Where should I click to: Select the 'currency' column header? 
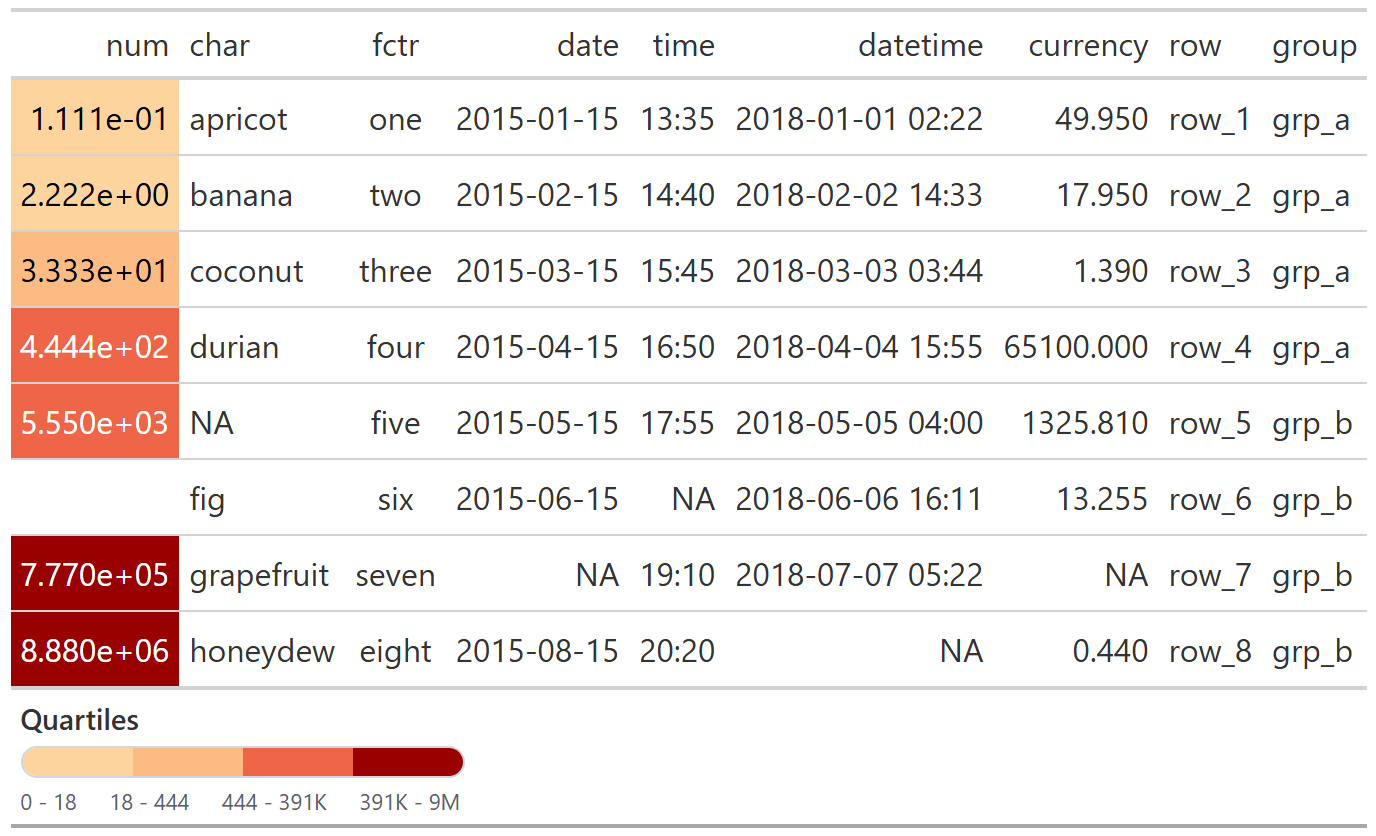(1088, 46)
